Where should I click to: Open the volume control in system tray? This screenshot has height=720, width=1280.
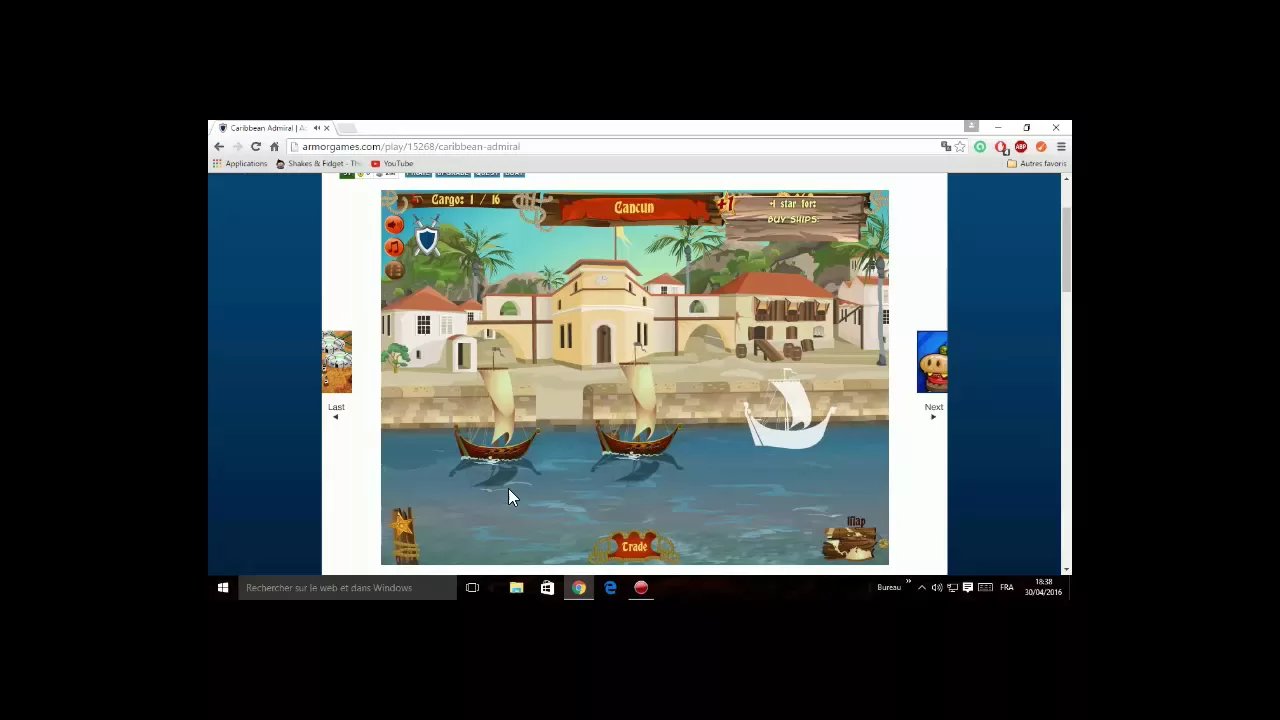coord(937,588)
